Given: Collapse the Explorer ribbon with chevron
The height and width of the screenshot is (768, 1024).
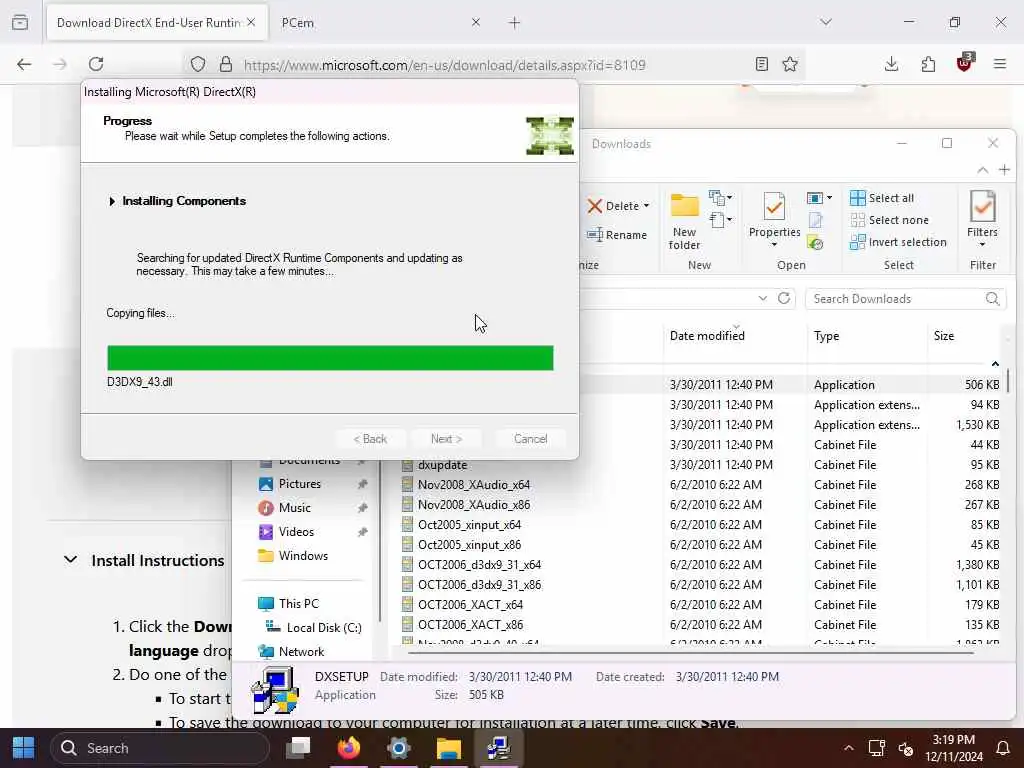Looking at the screenshot, I should tap(982, 170).
